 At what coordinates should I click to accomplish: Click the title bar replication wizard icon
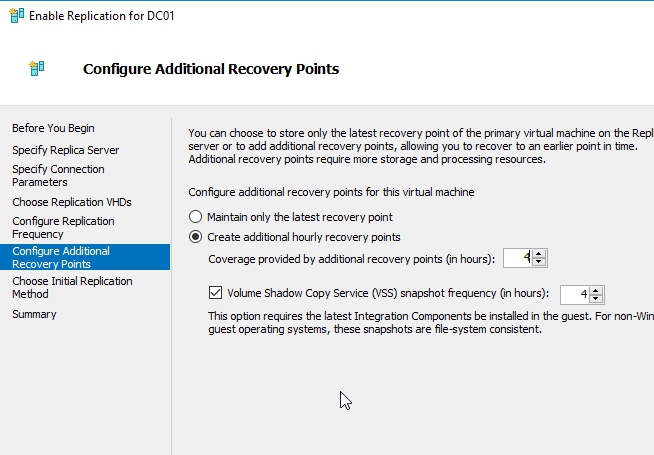[14, 17]
